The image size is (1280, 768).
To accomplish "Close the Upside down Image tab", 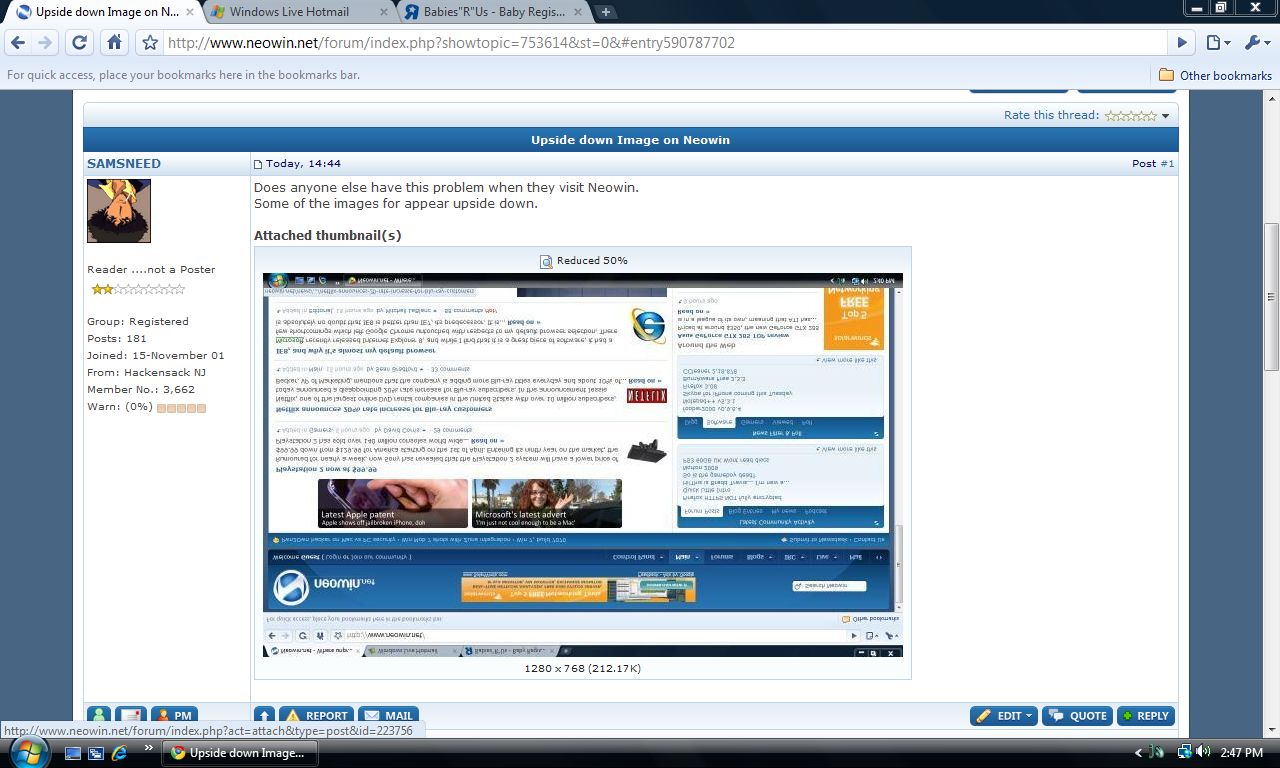I will tap(190, 12).
